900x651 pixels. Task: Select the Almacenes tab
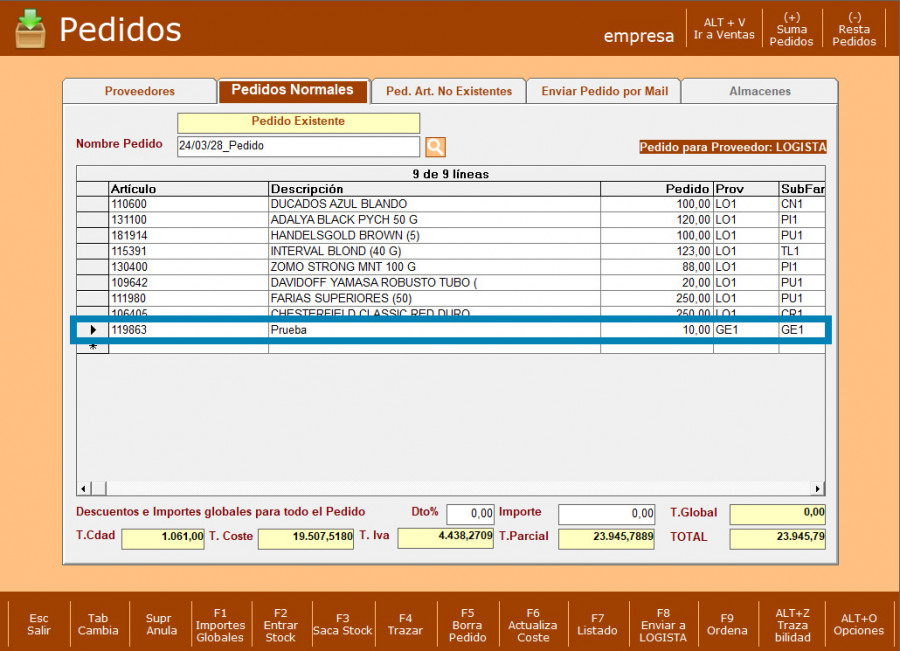[x=760, y=91]
